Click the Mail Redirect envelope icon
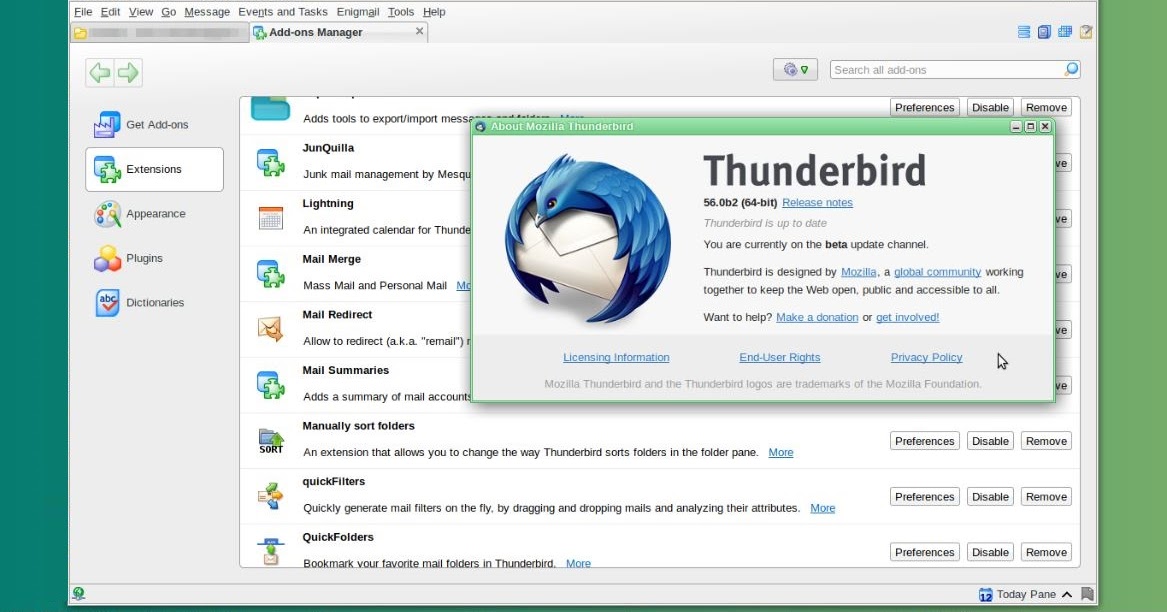This screenshot has width=1167, height=612. (x=270, y=328)
